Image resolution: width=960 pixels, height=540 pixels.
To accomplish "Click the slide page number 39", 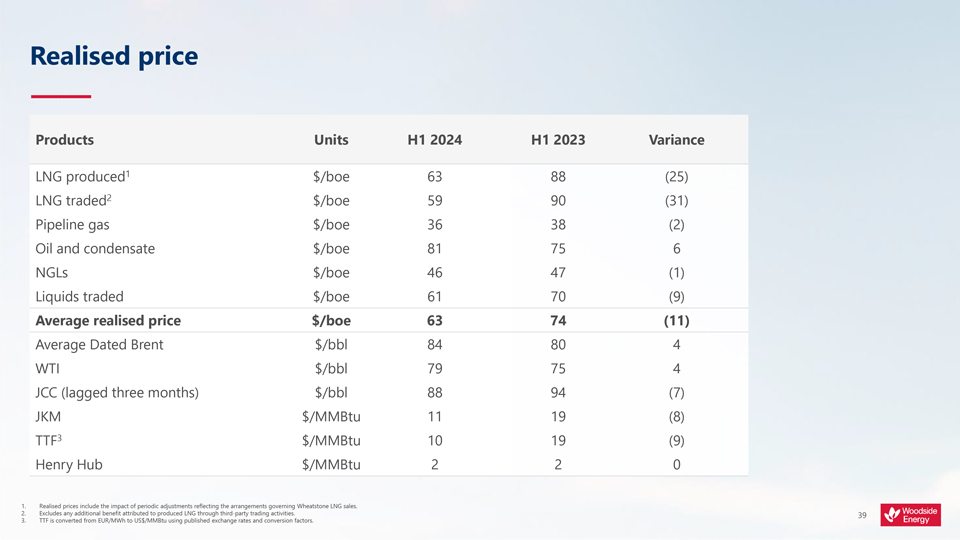I will 862,515.
